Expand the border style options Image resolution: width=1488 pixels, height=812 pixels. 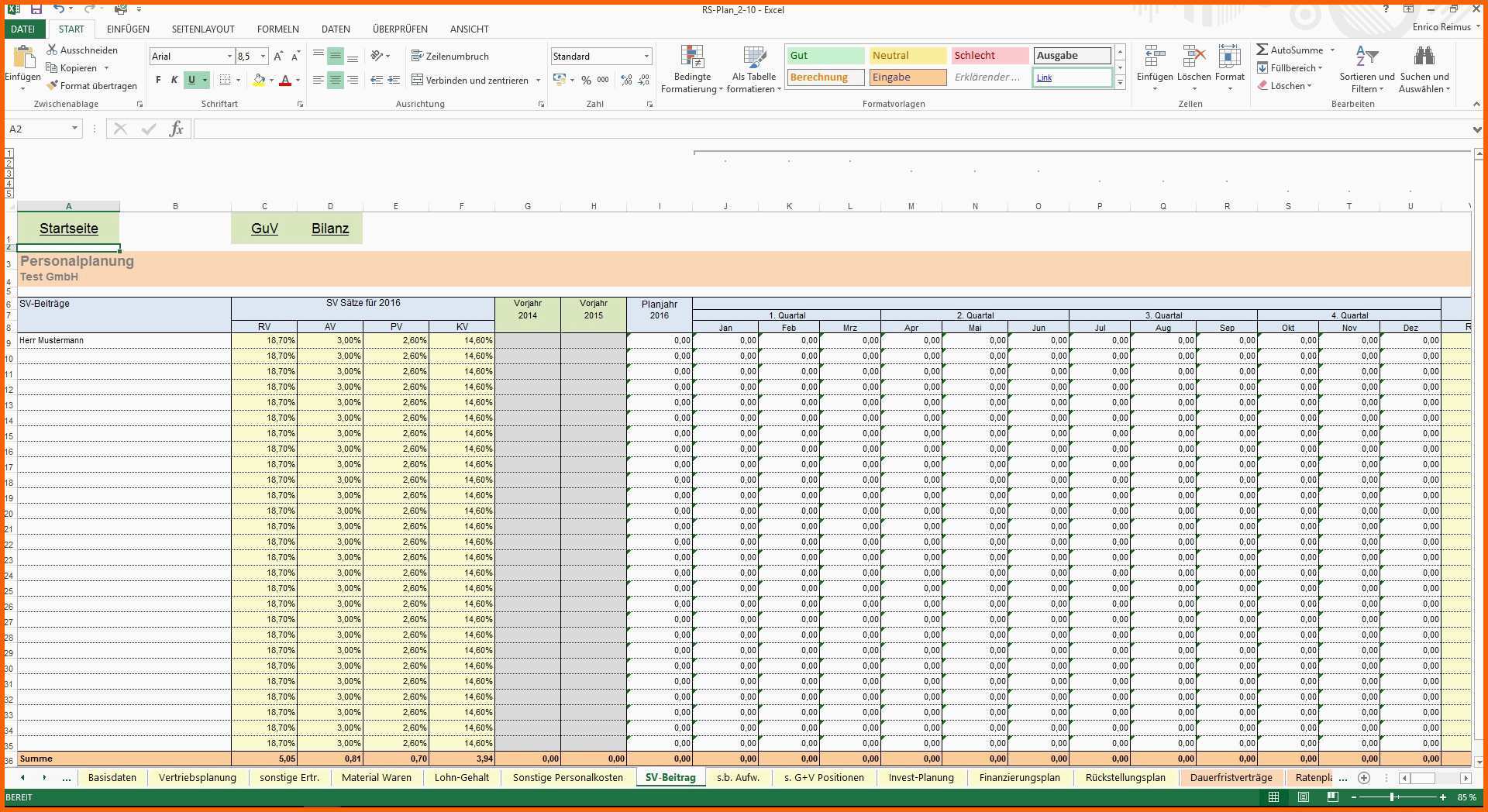click(238, 80)
